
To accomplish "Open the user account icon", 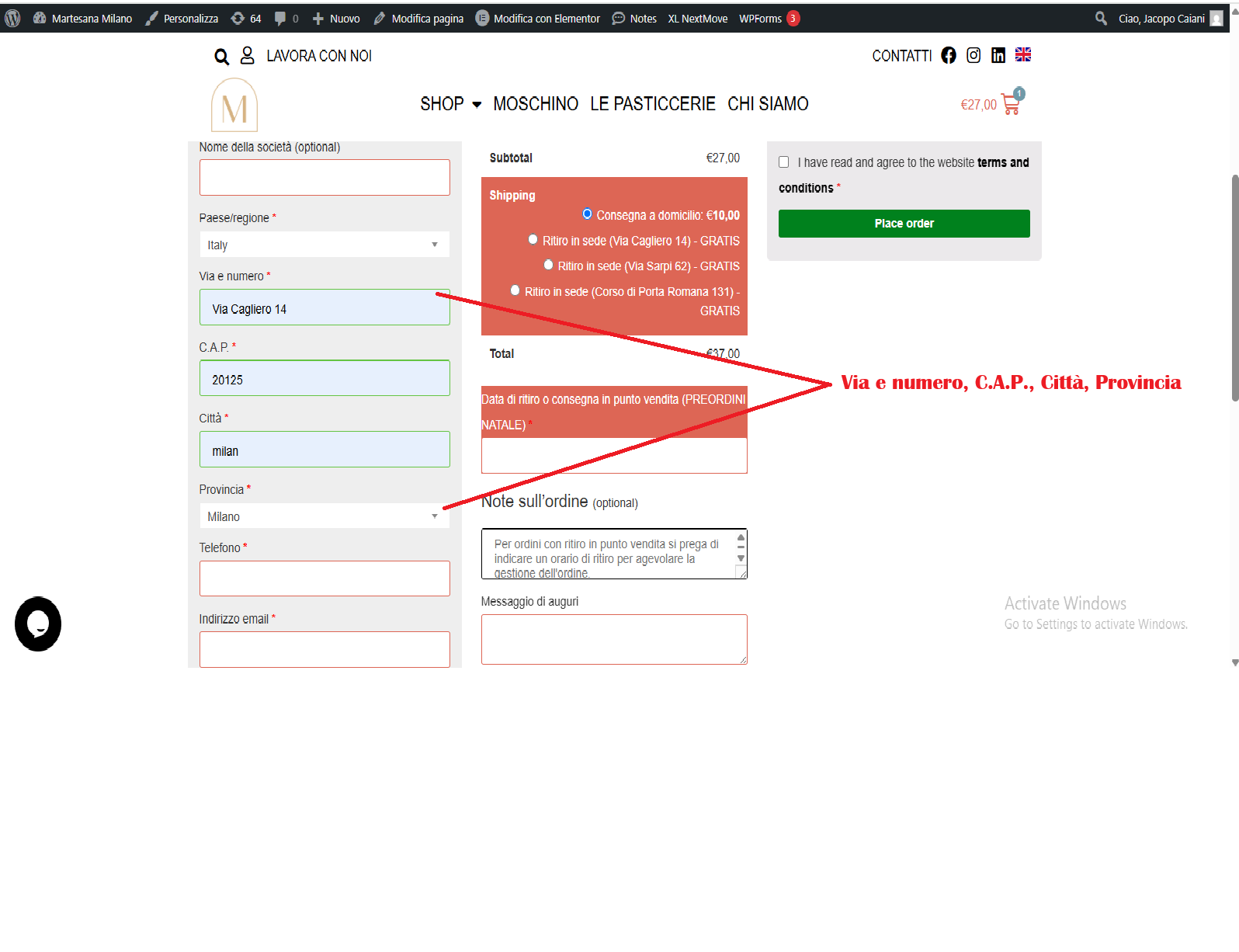I will 248,55.
